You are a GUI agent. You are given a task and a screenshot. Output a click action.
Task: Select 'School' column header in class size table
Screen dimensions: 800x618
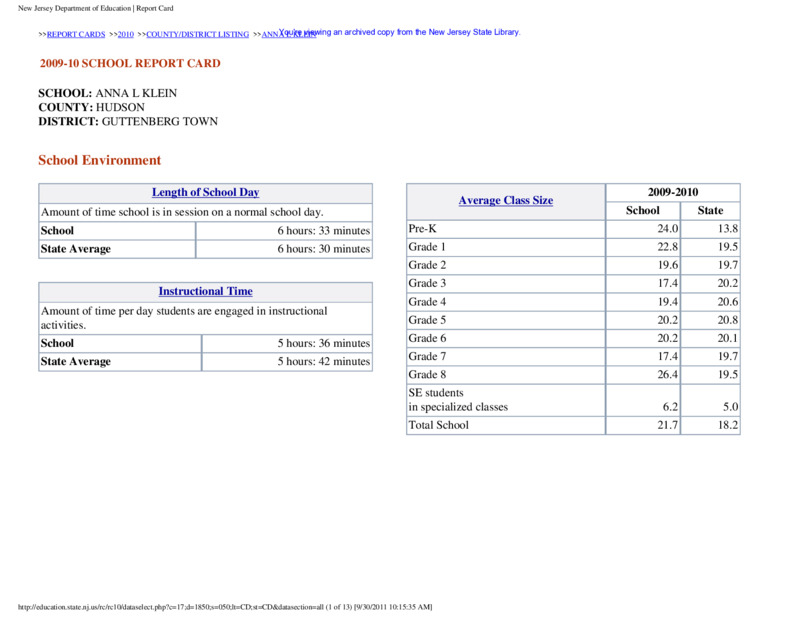coord(643,211)
